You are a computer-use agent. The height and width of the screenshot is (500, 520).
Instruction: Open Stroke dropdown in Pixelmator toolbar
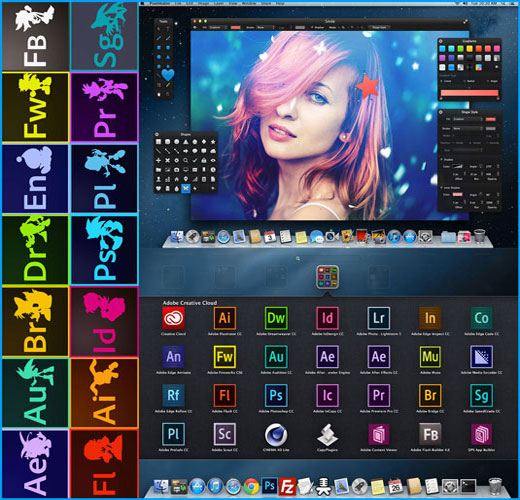(265, 27)
